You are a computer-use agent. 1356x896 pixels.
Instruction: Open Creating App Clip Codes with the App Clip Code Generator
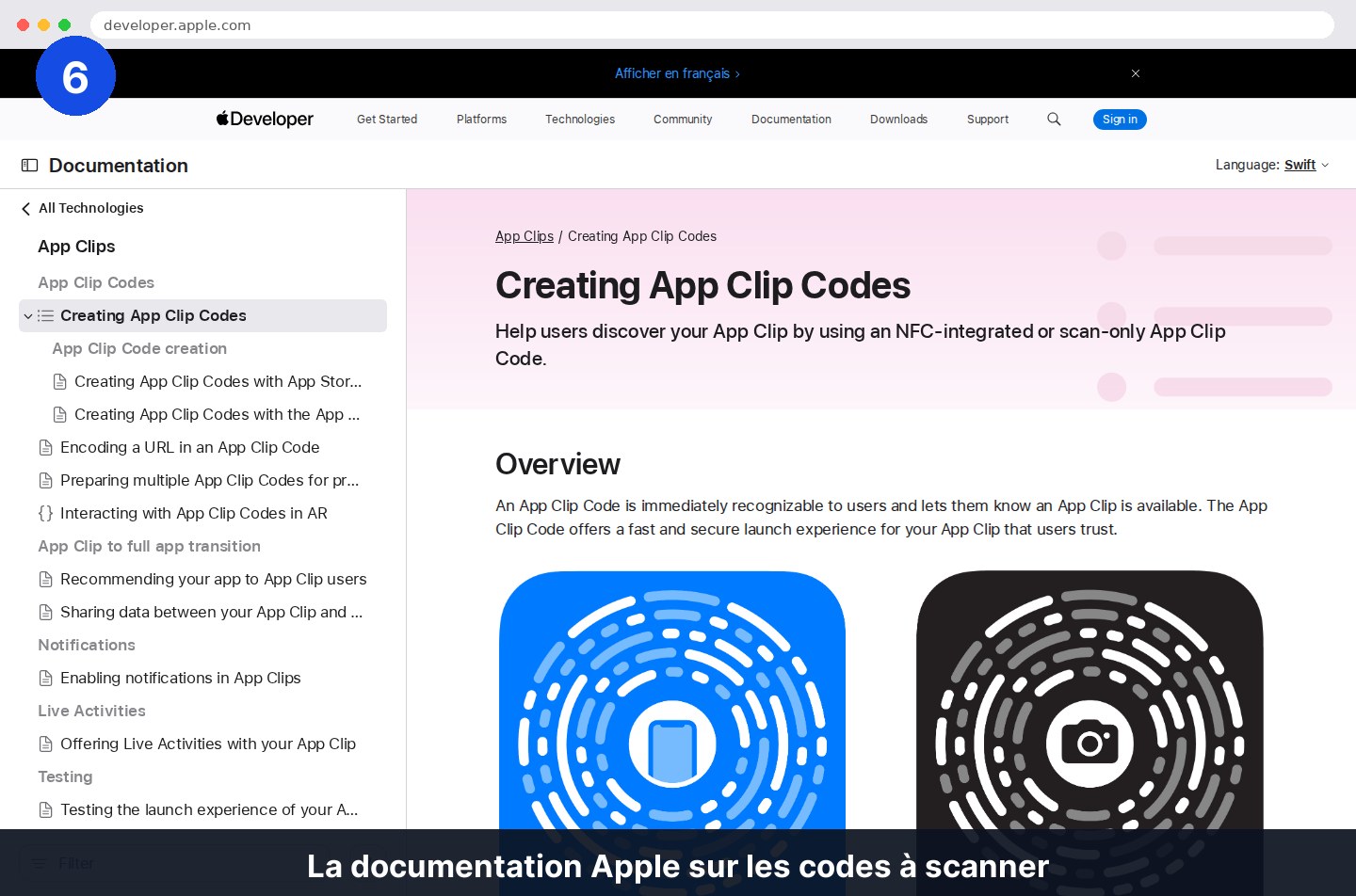tap(217, 414)
